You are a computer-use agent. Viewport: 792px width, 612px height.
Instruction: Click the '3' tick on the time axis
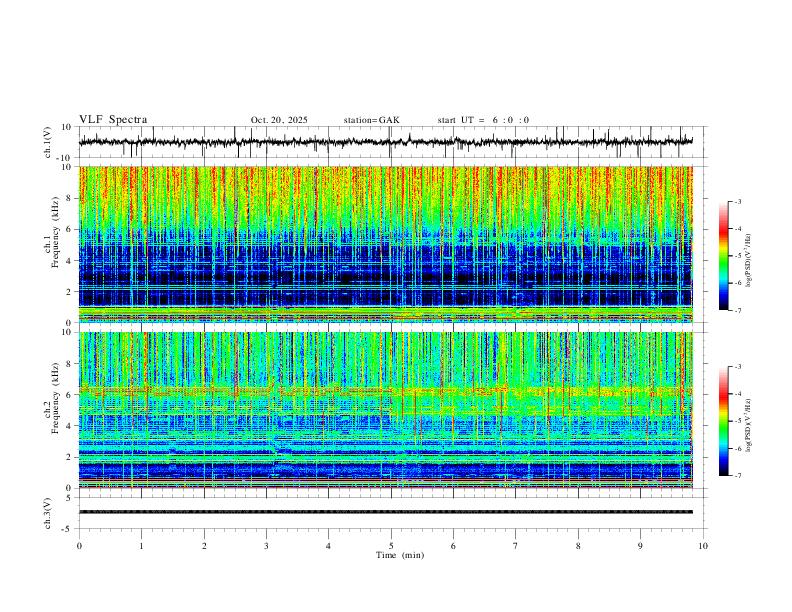(266, 546)
